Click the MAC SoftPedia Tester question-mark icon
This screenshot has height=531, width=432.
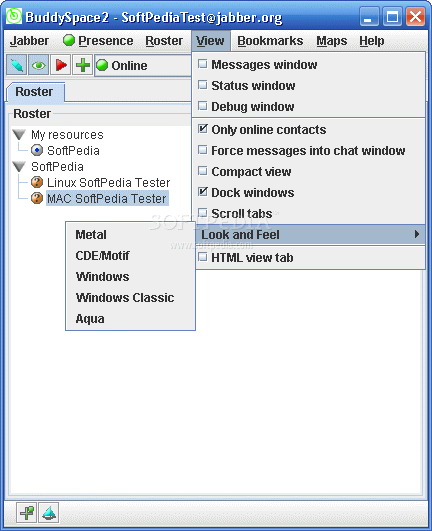(37, 198)
